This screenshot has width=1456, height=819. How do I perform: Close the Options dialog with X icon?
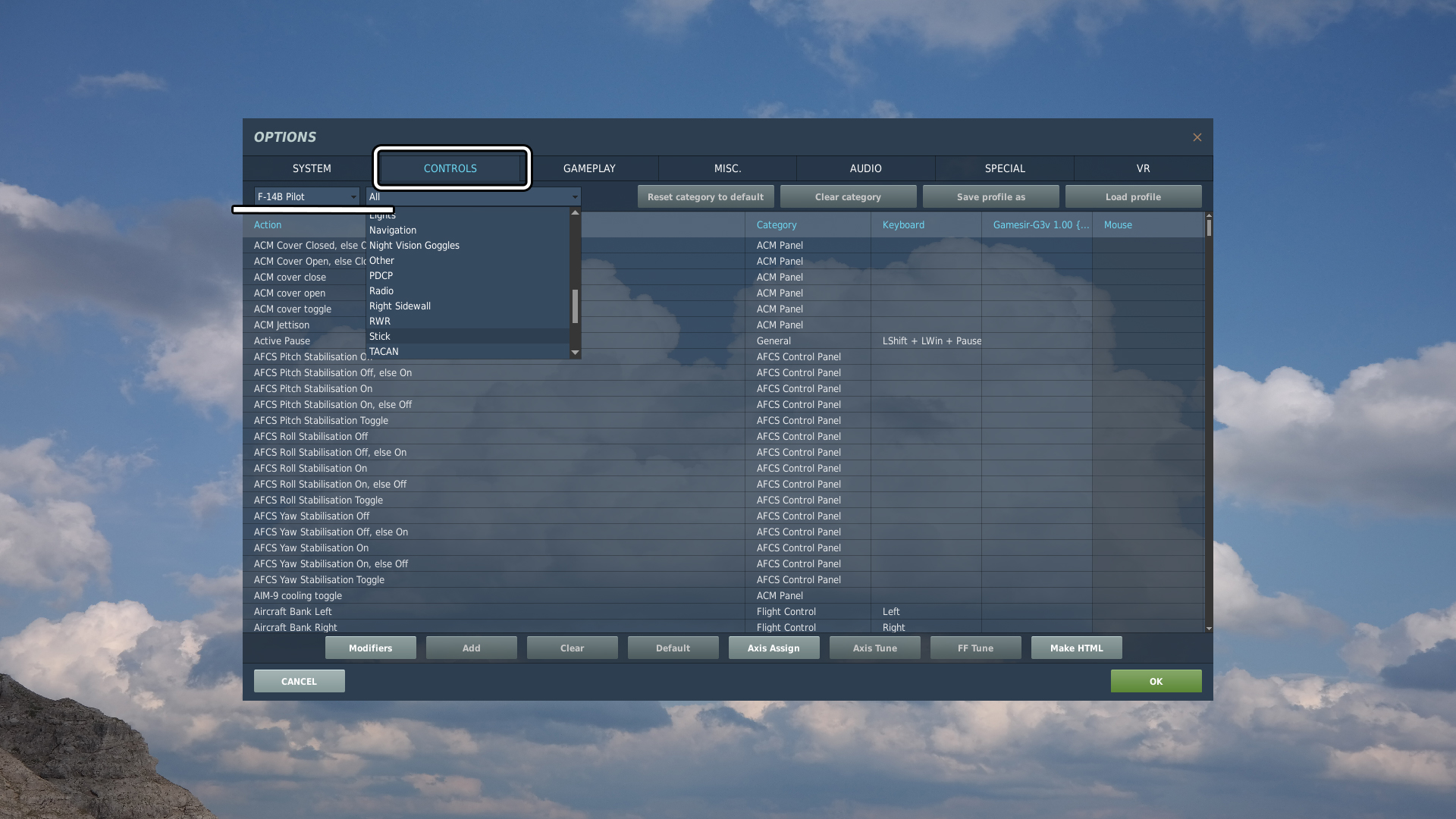click(1197, 137)
